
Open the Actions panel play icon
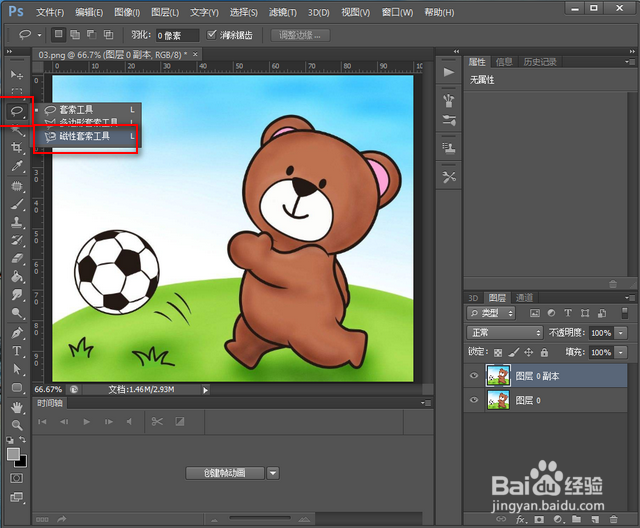coord(449,72)
